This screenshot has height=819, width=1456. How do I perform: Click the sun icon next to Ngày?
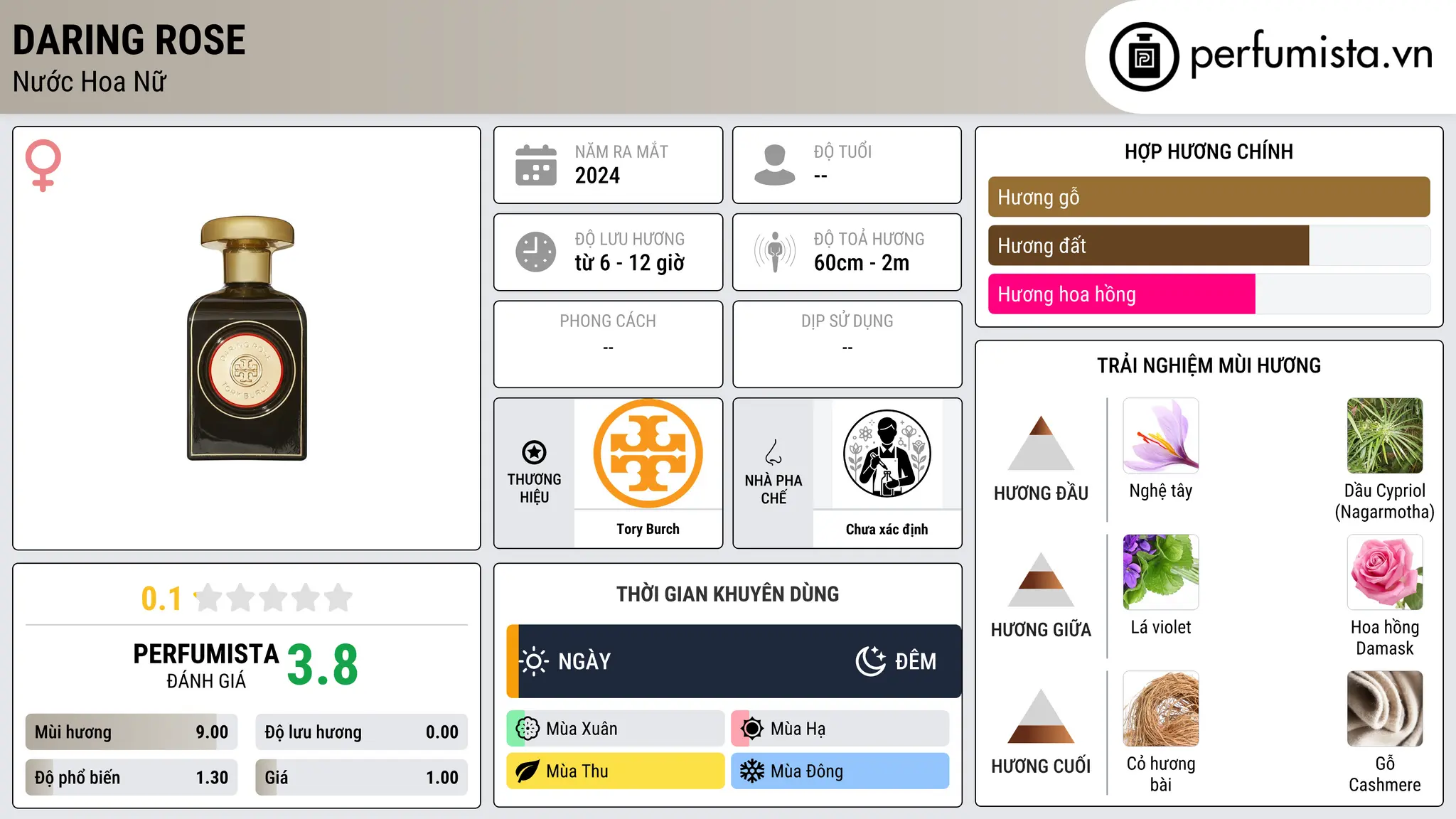[x=534, y=661]
